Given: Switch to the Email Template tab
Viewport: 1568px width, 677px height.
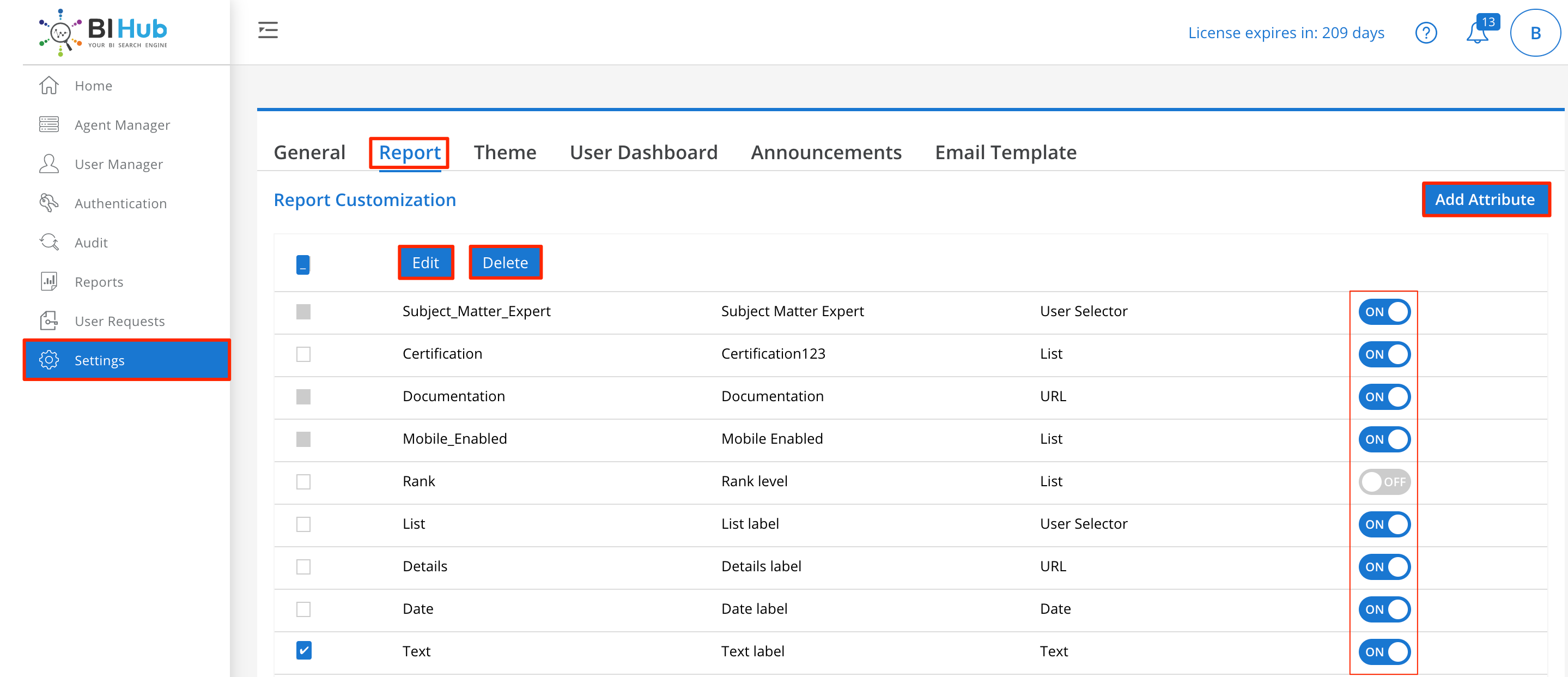Looking at the screenshot, I should [1006, 152].
